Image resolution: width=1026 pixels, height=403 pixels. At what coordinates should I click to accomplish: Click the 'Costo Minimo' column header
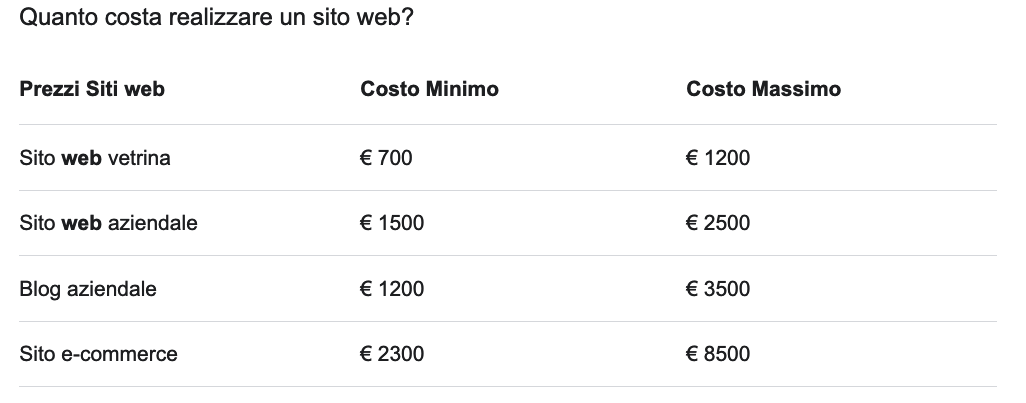(x=429, y=89)
